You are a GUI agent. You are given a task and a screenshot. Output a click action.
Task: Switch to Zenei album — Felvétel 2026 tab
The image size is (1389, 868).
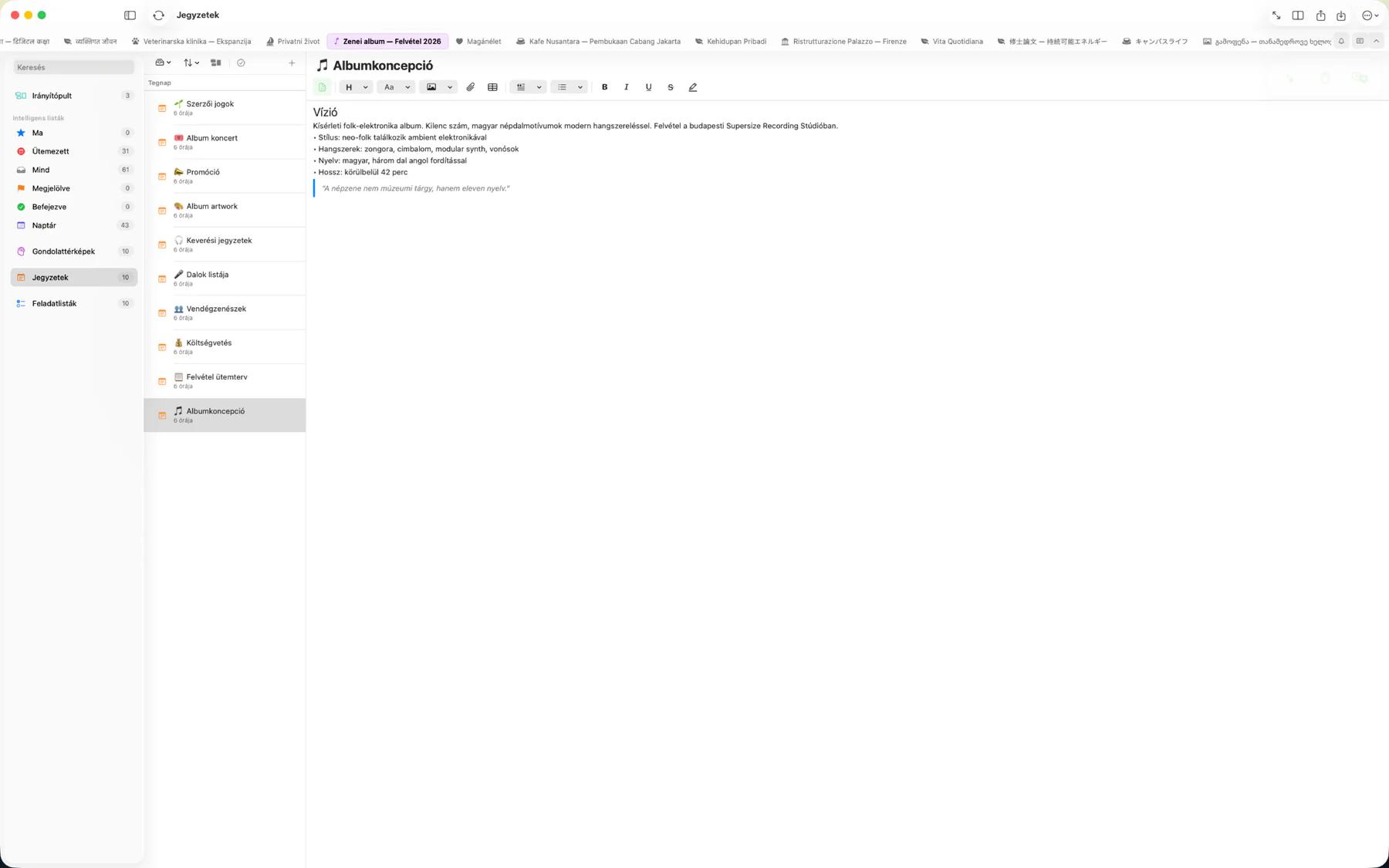click(x=387, y=42)
